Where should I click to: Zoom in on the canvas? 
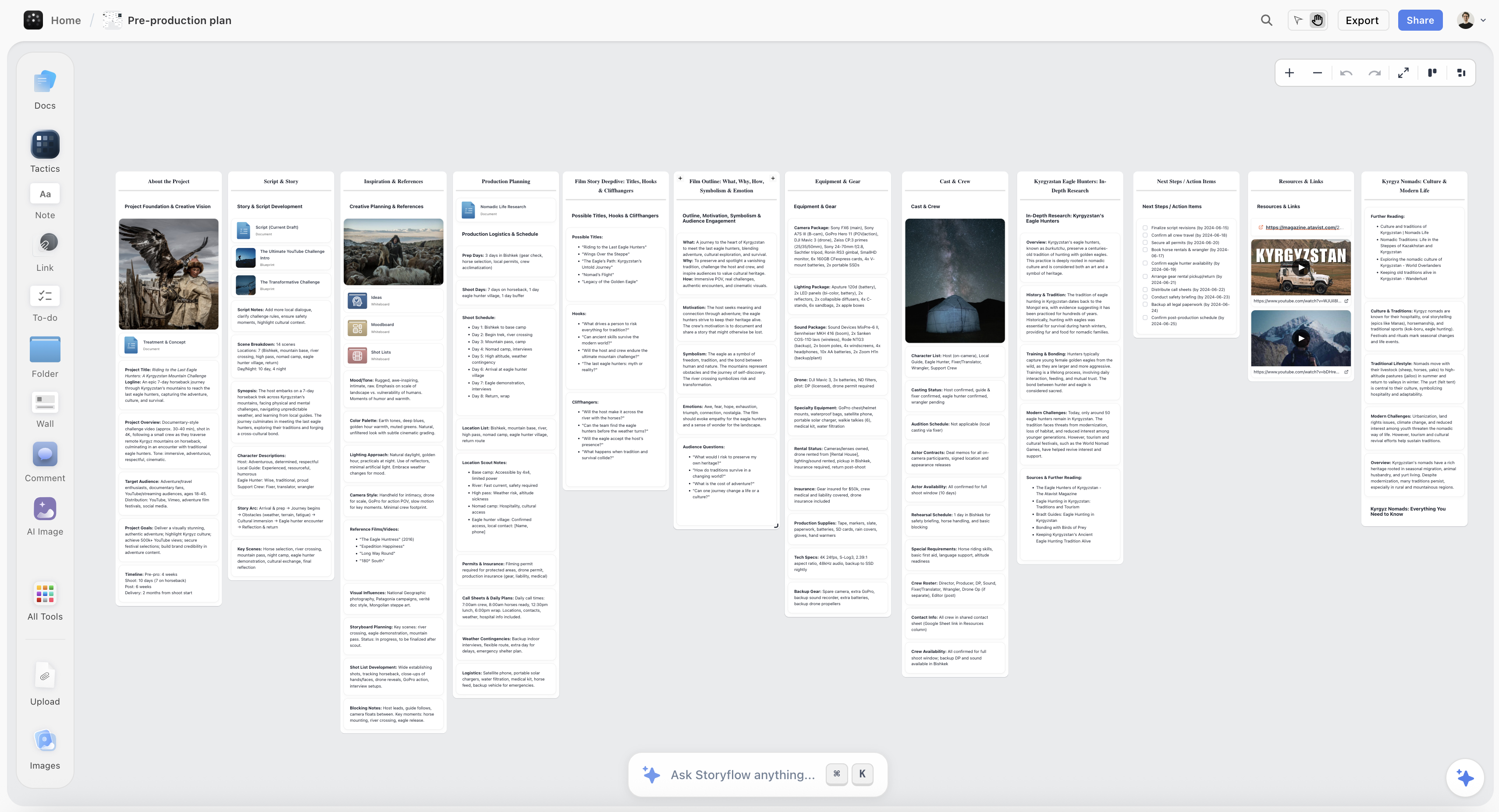[1289, 73]
